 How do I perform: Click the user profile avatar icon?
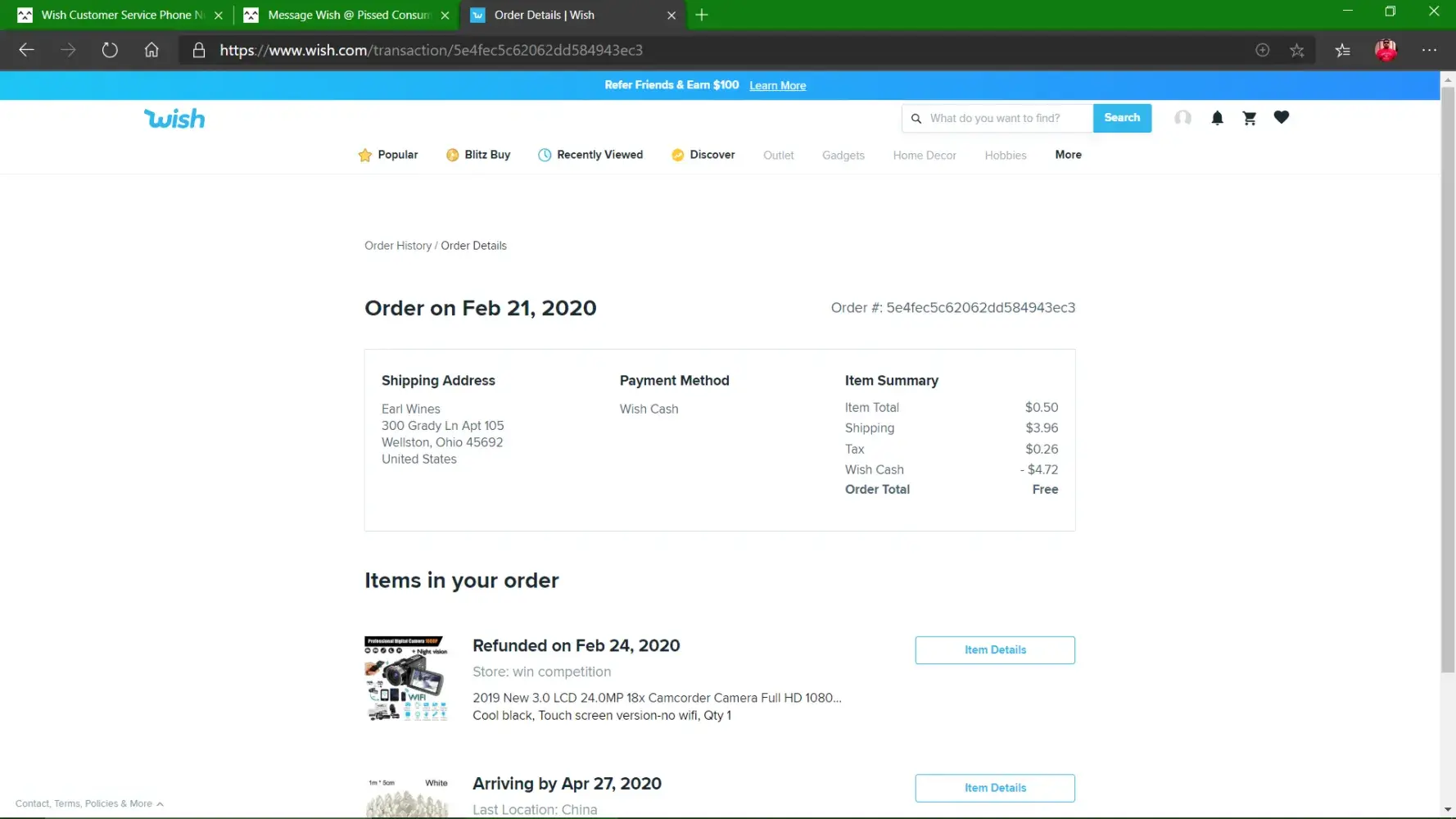(1182, 118)
